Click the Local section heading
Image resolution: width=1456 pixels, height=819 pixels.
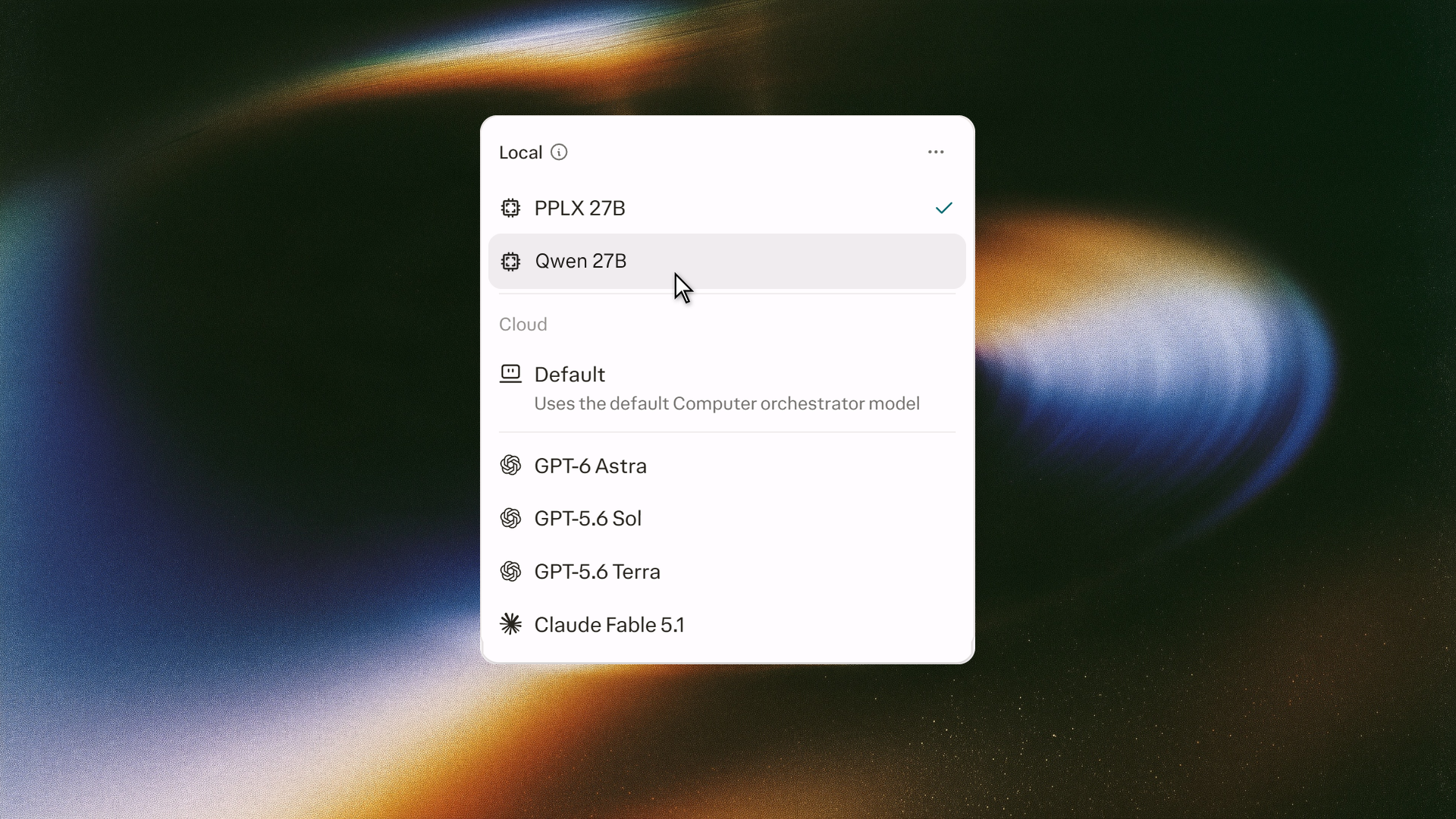(x=520, y=152)
